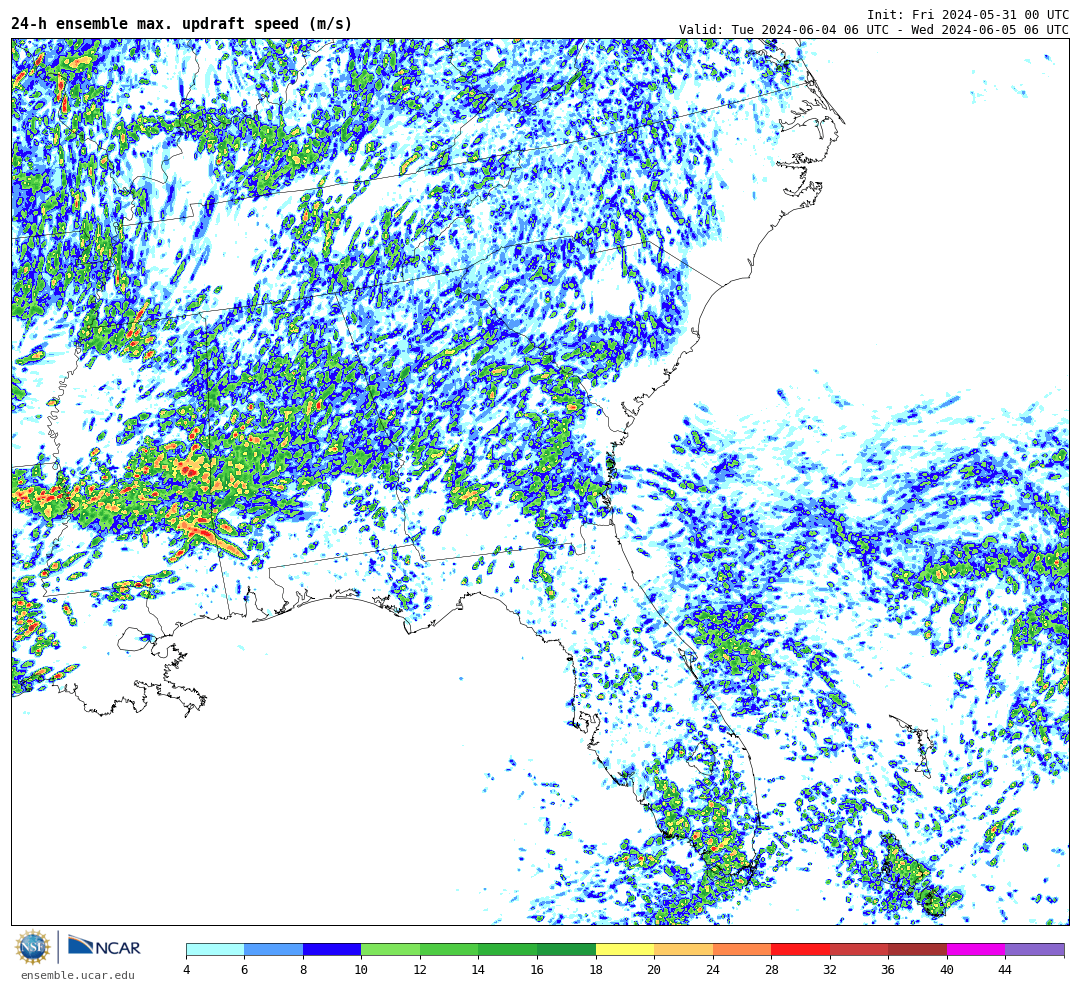
Task: Pick the dark red 36–40 m/s swatch
Action: tap(917, 949)
